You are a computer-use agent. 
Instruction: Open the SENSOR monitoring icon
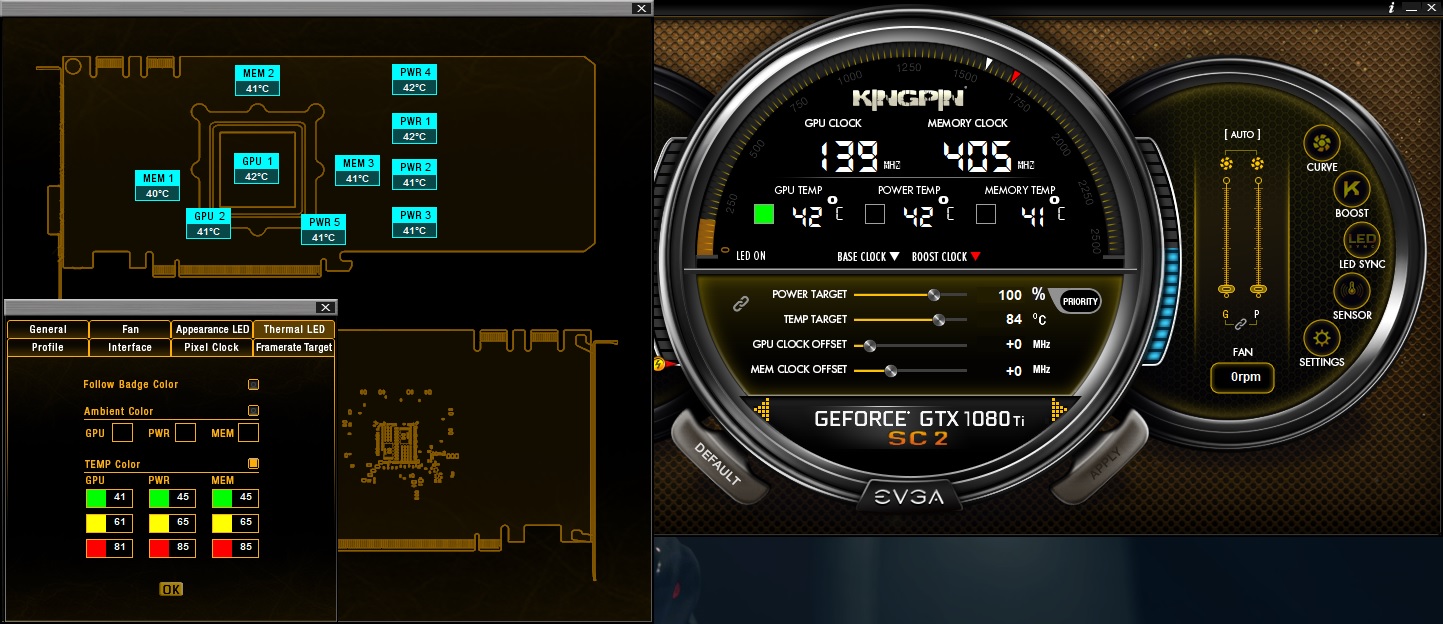tap(1352, 291)
